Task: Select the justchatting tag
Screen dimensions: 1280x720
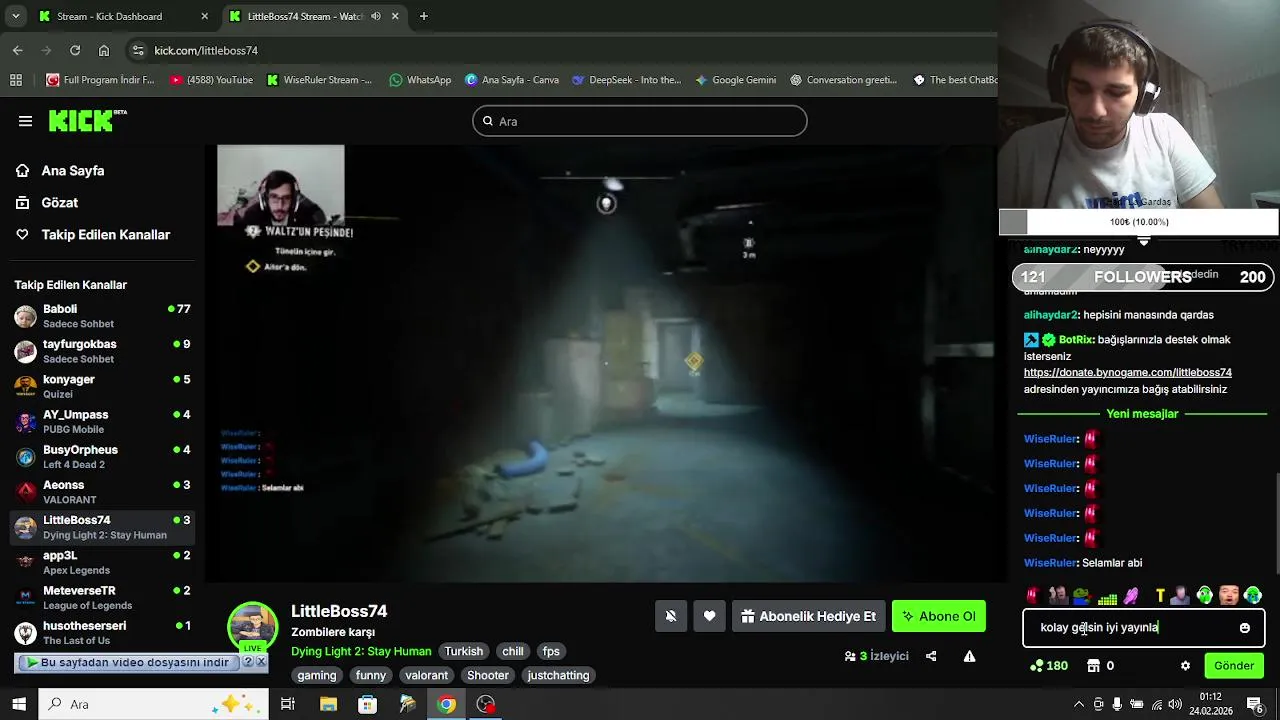Action: coord(558,675)
